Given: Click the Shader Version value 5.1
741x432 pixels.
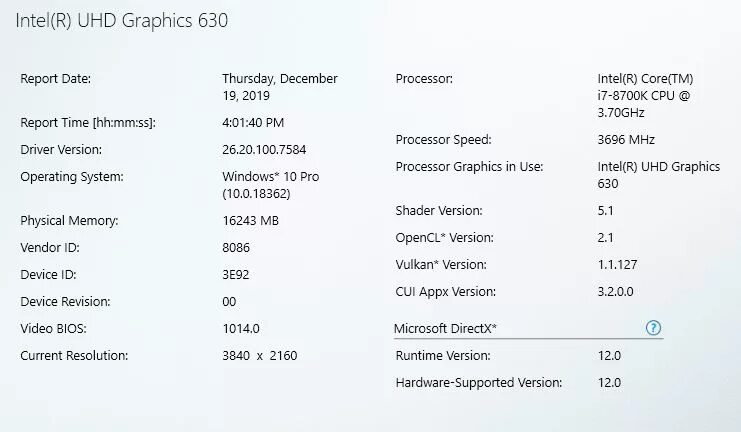Looking at the screenshot, I should [605, 211].
